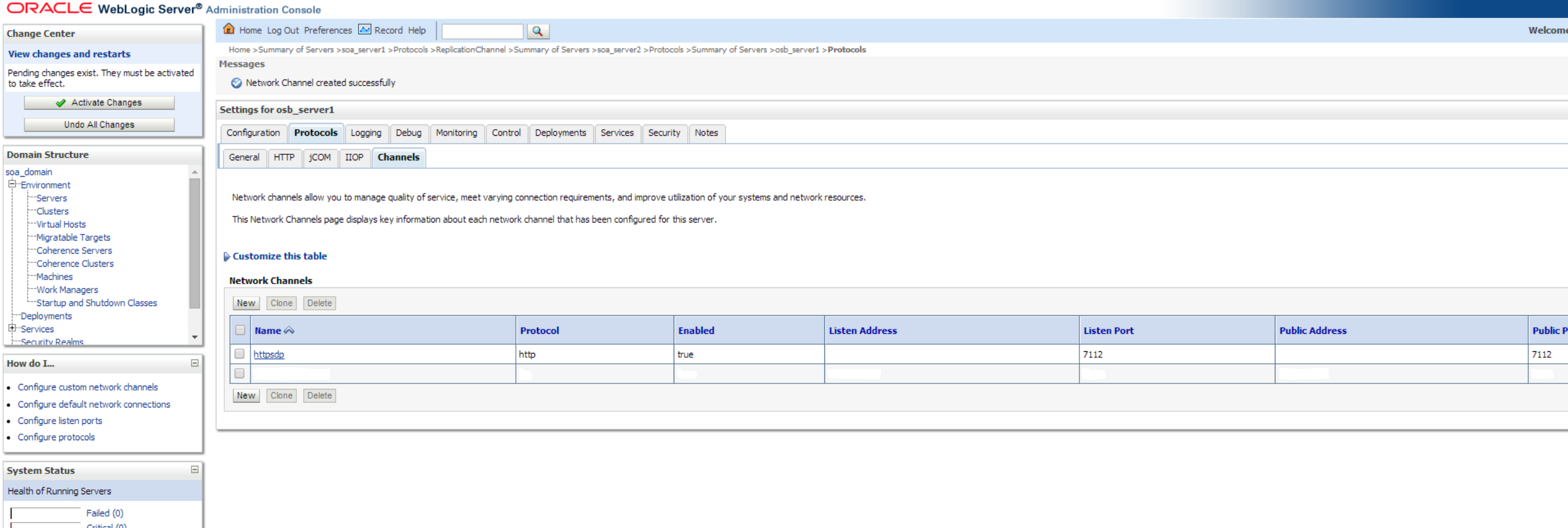This screenshot has width=1568, height=528.
Task: Open the Services tab
Action: [x=616, y=133]
